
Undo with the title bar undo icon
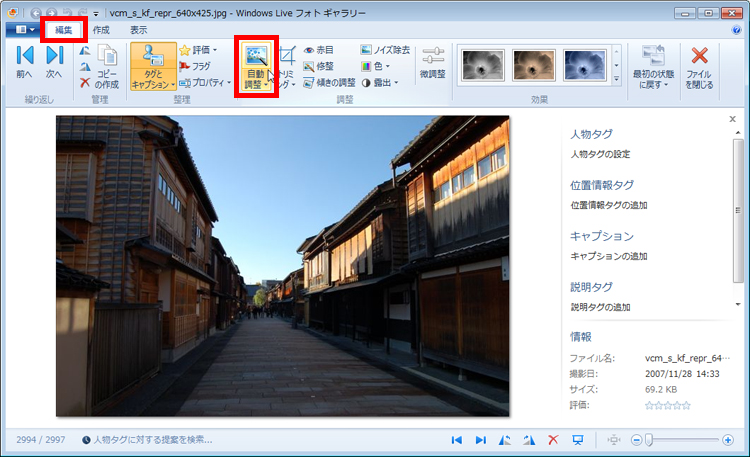pos(67,13)
